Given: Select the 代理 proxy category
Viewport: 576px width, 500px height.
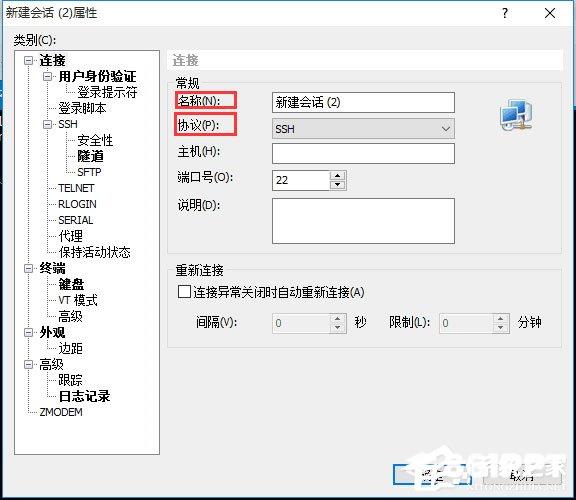Looking at the screenshot, I should 71,236.
